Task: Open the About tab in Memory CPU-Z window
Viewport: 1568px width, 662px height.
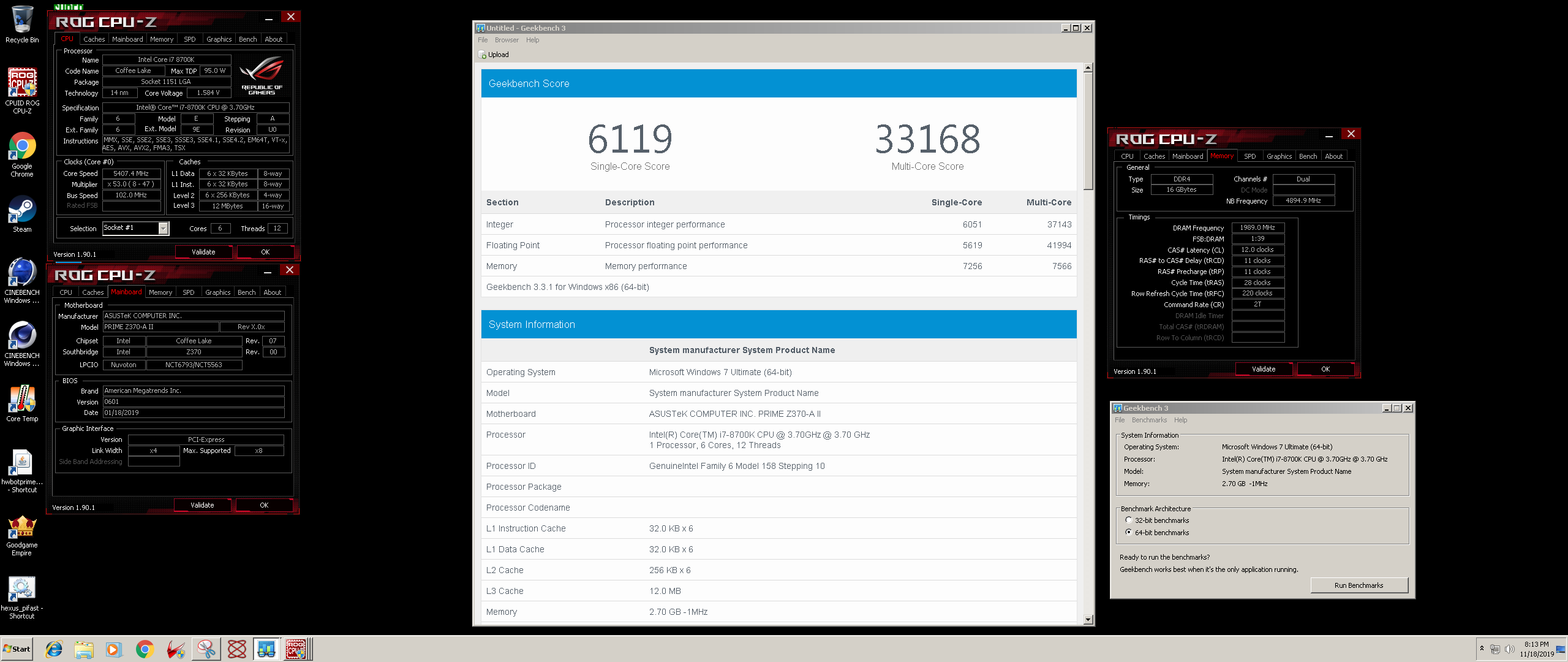Action: 1333,156
